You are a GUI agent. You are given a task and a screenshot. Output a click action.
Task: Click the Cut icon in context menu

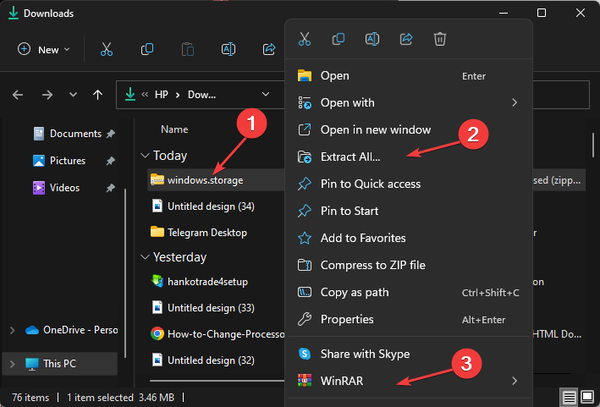click(x=305, y=39)
